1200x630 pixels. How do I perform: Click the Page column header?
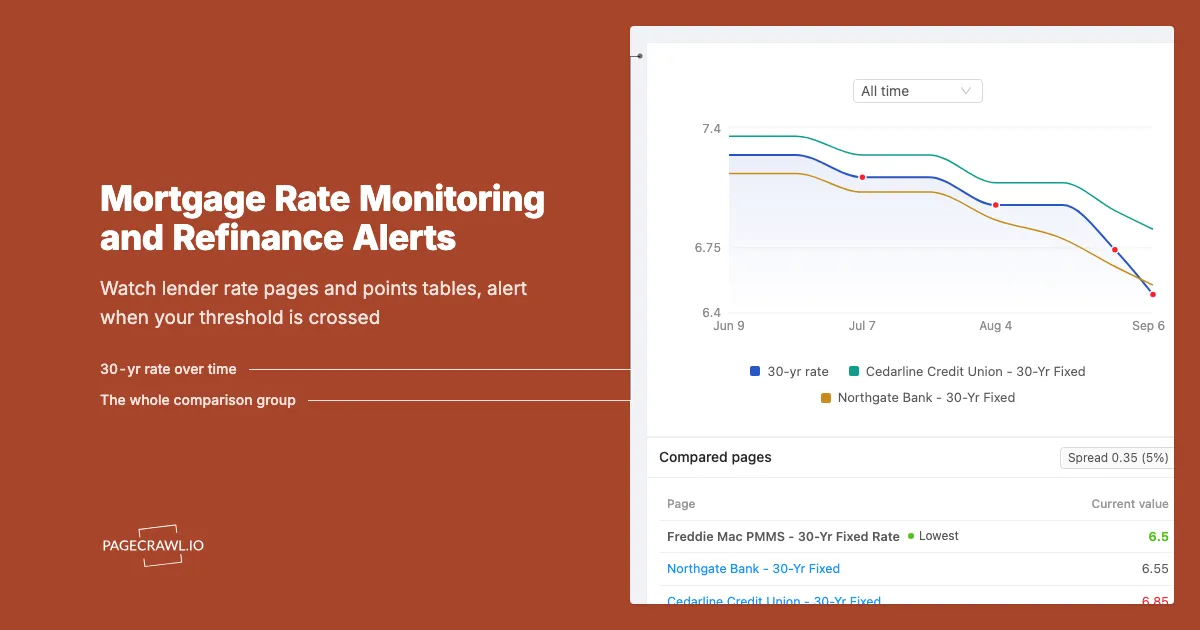coord(681,504)
